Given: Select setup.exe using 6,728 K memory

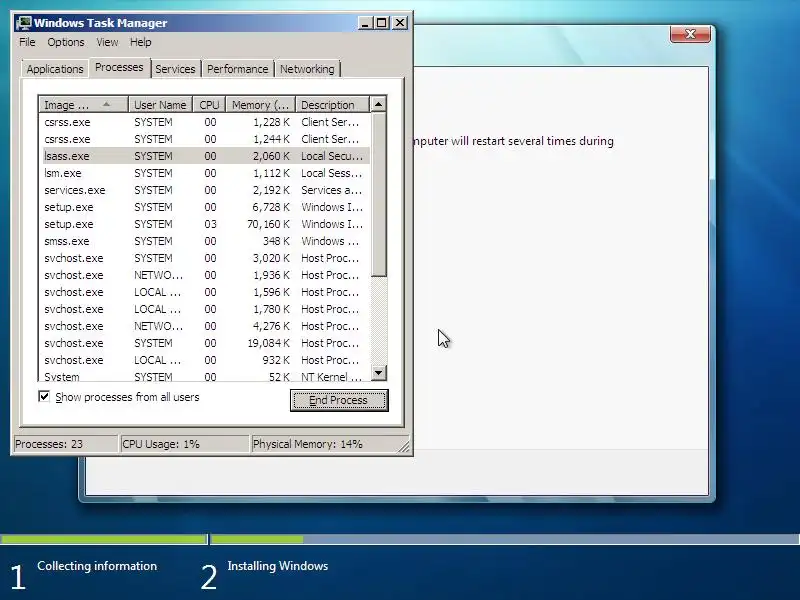Looking at the screenshot, I should [205, 207].
